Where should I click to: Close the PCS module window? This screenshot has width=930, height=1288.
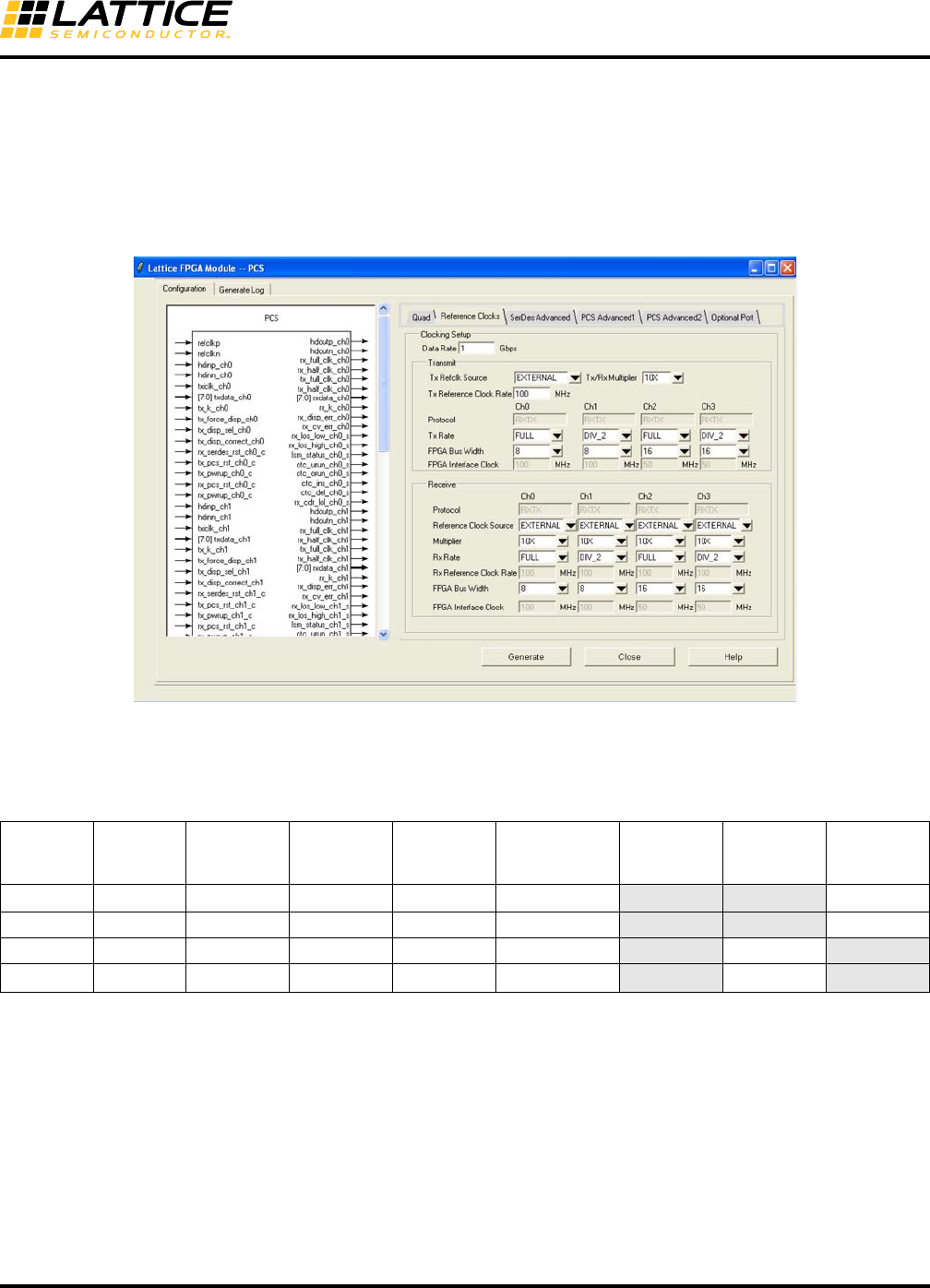pos(787,268)
